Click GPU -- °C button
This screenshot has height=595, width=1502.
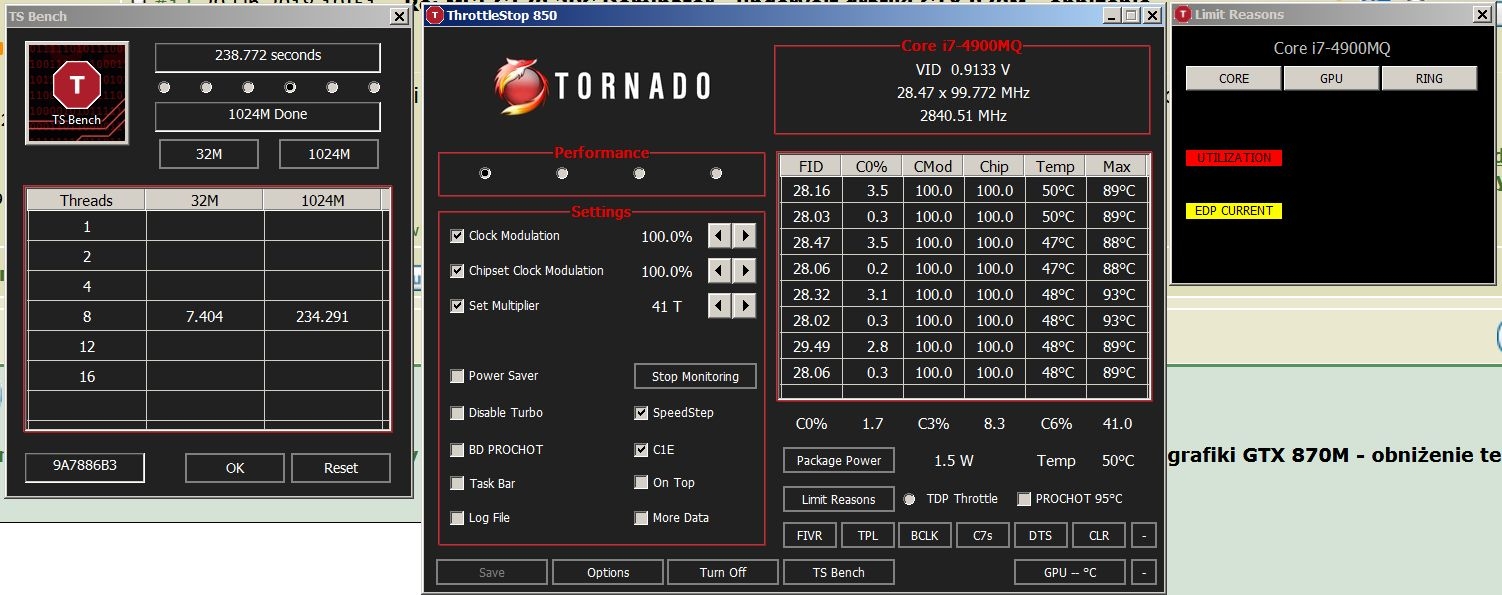click(x=1070, y=572)
